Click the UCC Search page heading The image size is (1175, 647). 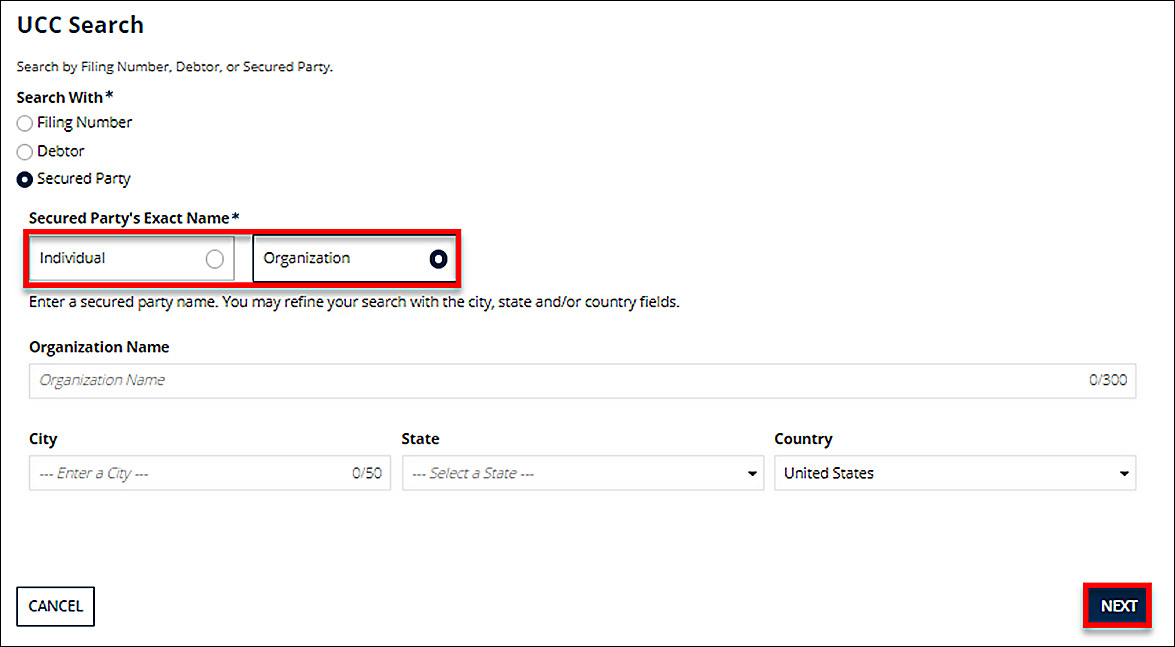pyautogui.click(x=80, y=25)
